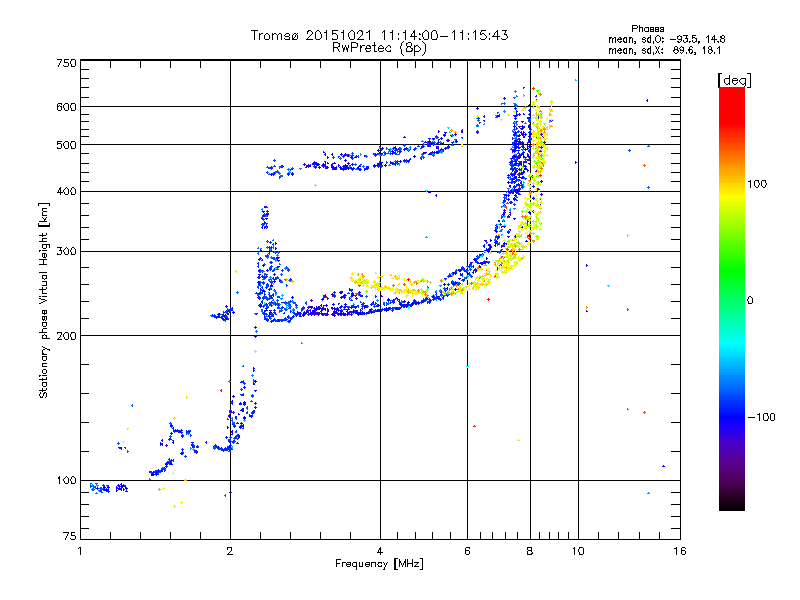Select 'mean, sd,O: -93.5, 14.8' text
This screenshot has width=800, height=600.
click(666, 39)
